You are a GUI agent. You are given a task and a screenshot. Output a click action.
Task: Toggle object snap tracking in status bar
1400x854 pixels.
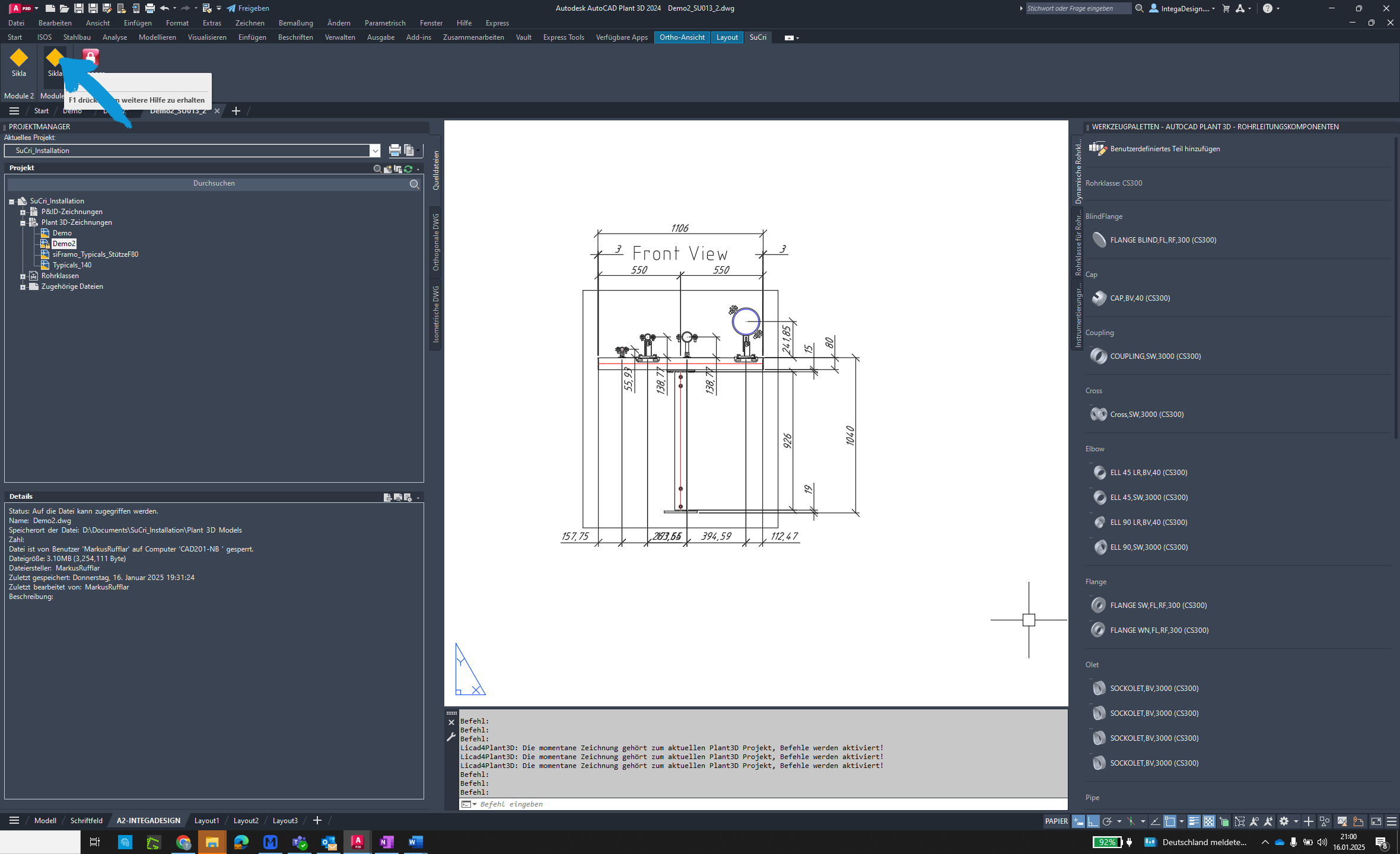click(1155, 821)
